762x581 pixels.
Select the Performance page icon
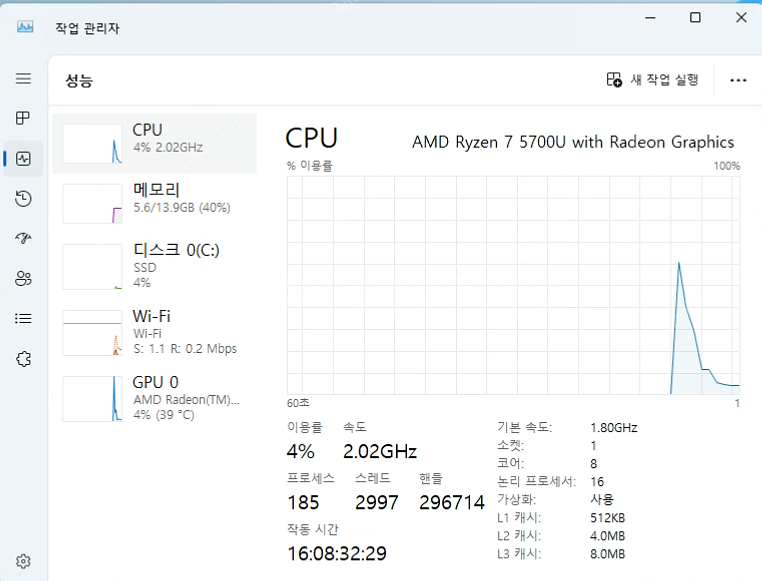23,158
